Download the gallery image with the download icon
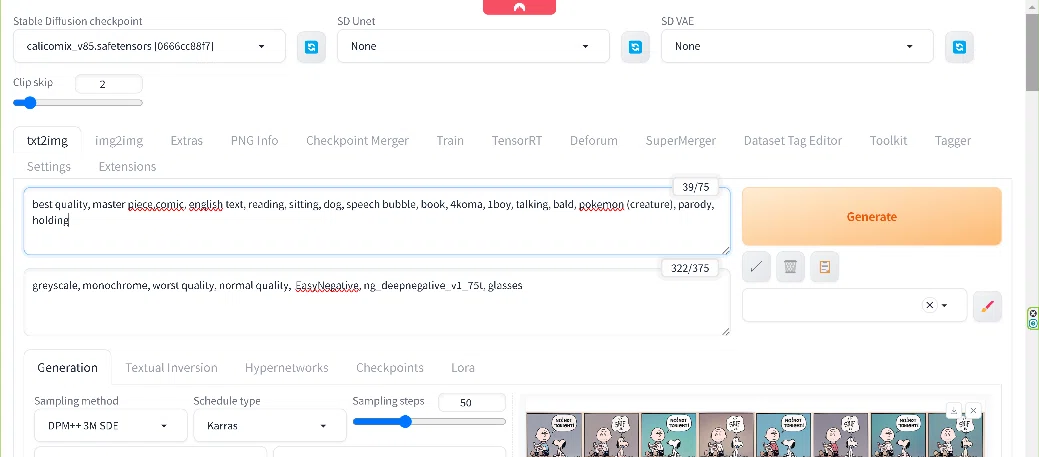The height and width of the screenshot is (457, 1039). coord(954,411)
